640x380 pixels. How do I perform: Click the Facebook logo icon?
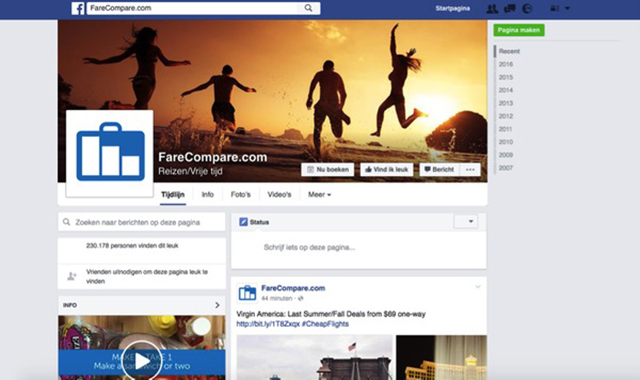(x=78, y=8)
